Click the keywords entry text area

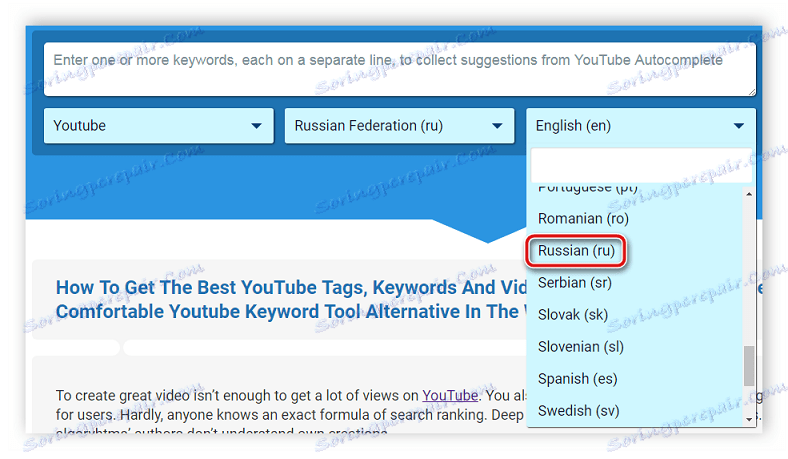[x=400, y=69]
